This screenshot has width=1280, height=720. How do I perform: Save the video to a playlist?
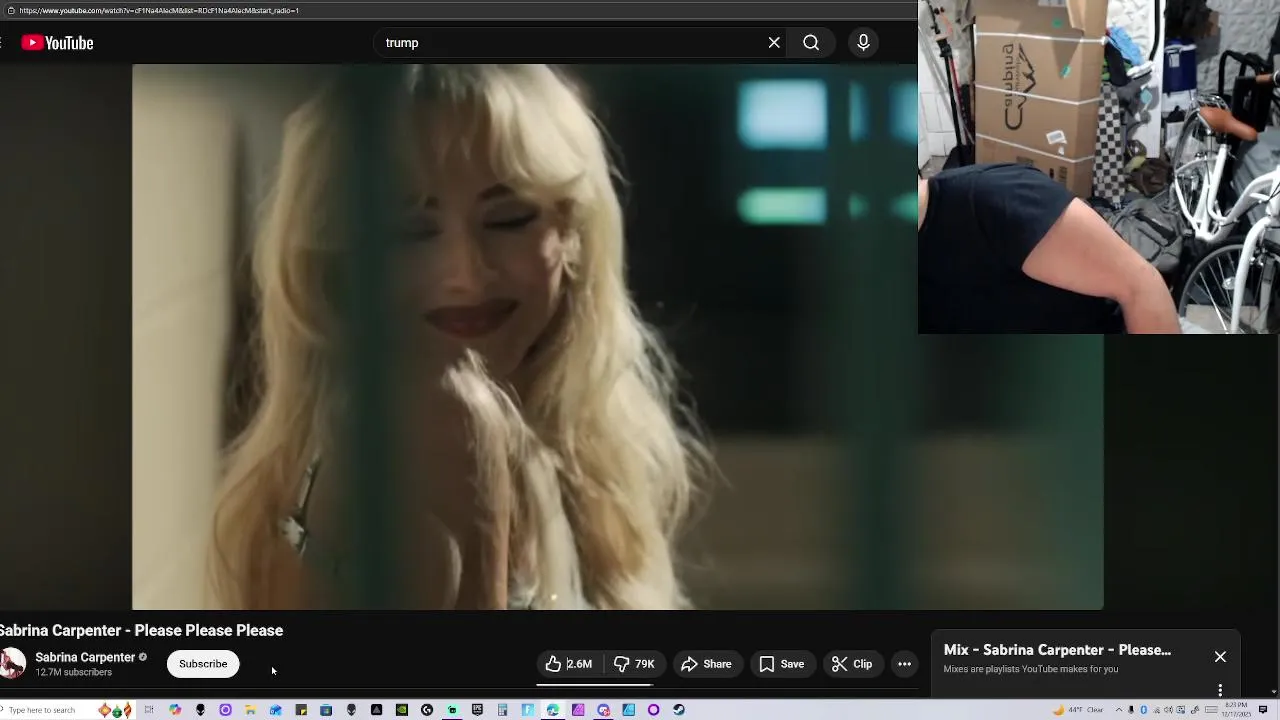tap(782, 664)
